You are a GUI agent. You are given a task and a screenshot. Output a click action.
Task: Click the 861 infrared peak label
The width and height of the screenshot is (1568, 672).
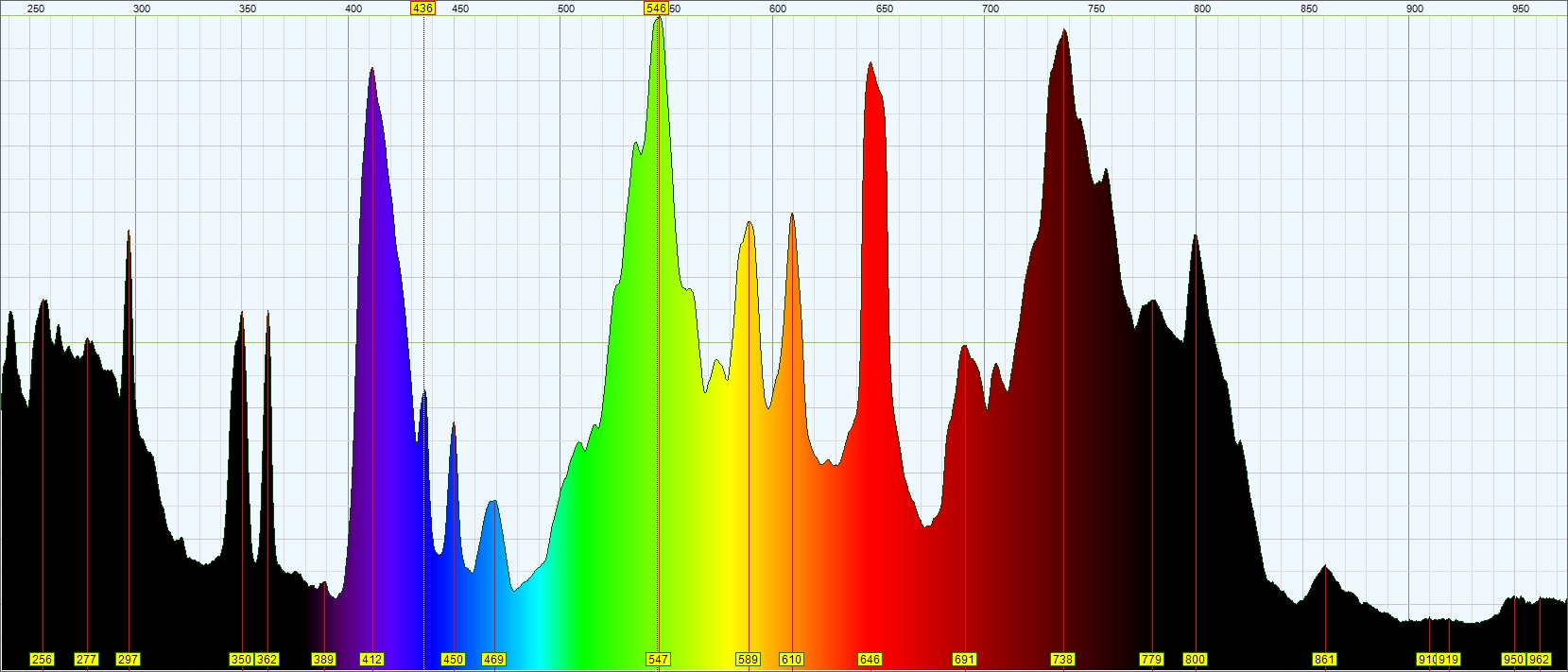tap(1325, 660)
